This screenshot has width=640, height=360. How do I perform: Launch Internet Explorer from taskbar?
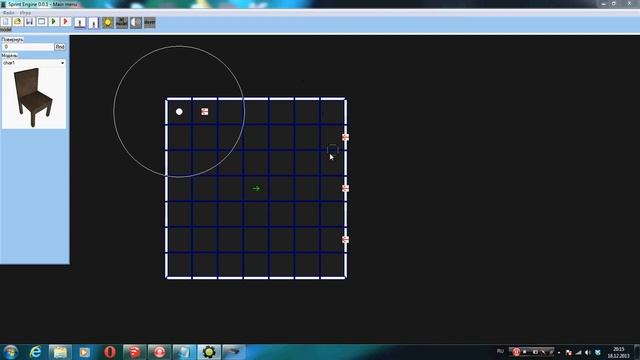pyautogui.click(x=36, y=352)
